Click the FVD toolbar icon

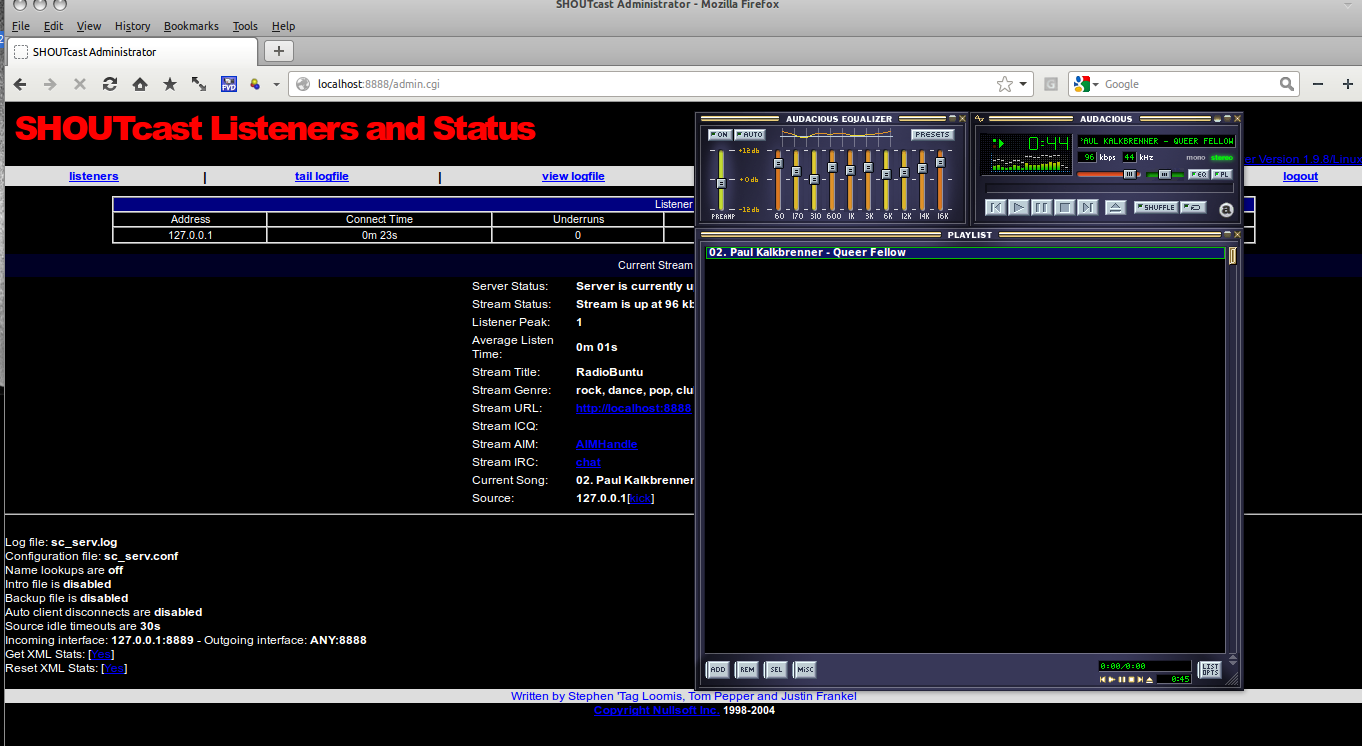tap(229, 85)
